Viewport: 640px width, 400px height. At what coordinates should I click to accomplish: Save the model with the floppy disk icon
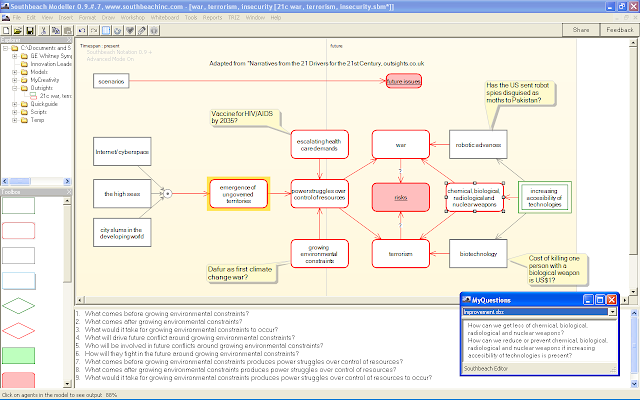click(x=29, y=31)
